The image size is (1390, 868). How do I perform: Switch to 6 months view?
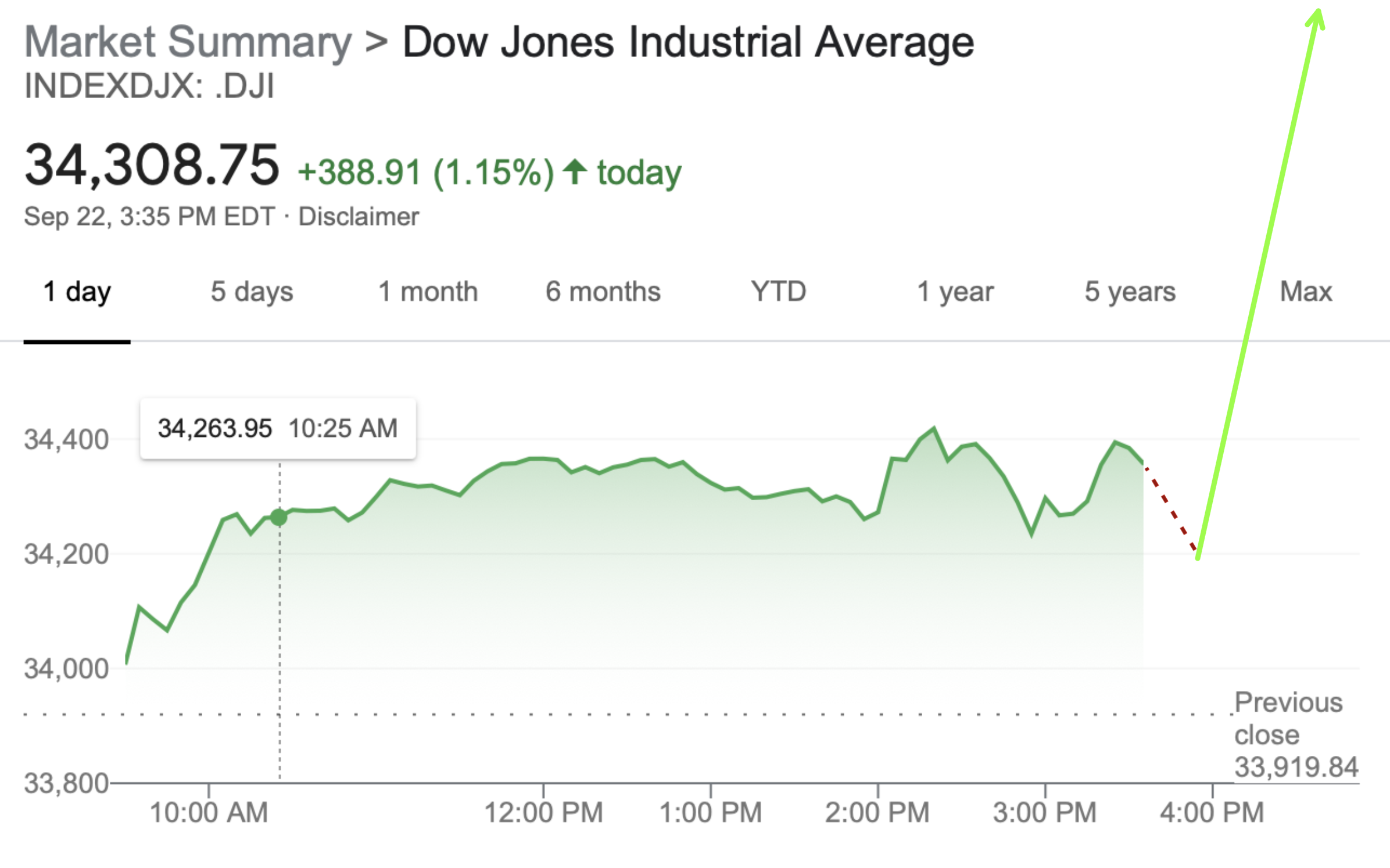tap(603, 291)
